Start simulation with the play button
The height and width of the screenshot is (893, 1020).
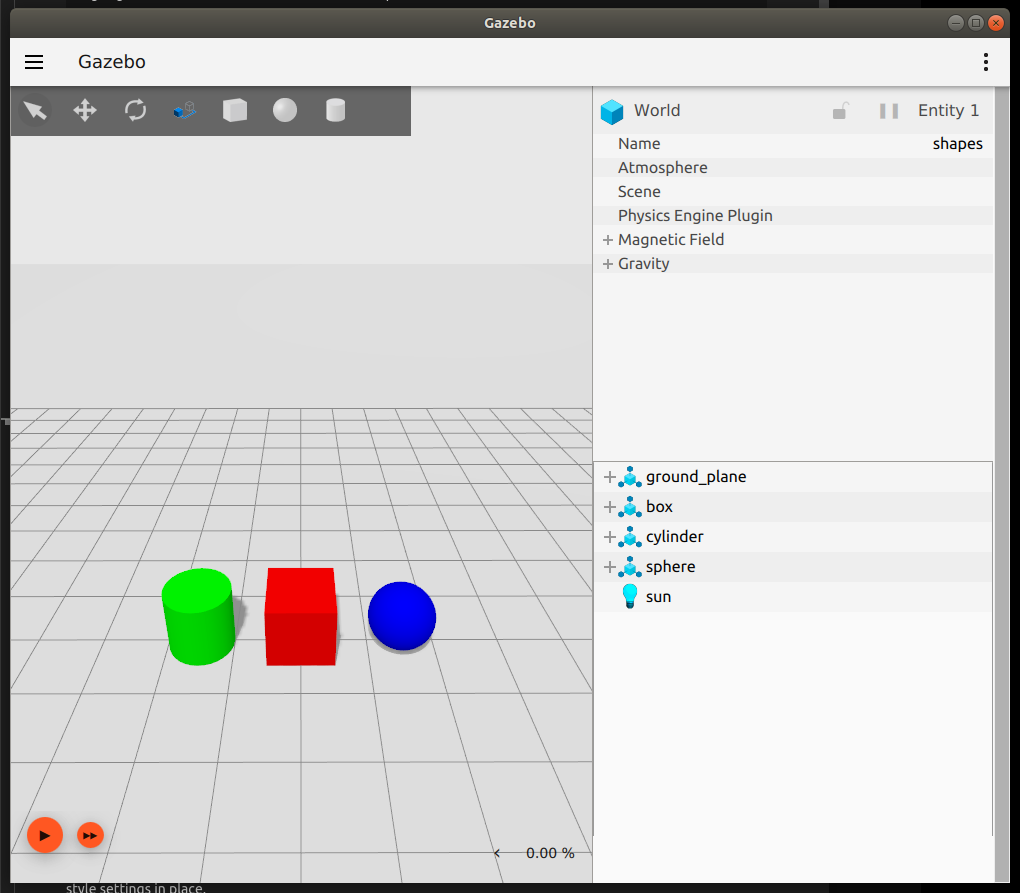tap(44, 835)
